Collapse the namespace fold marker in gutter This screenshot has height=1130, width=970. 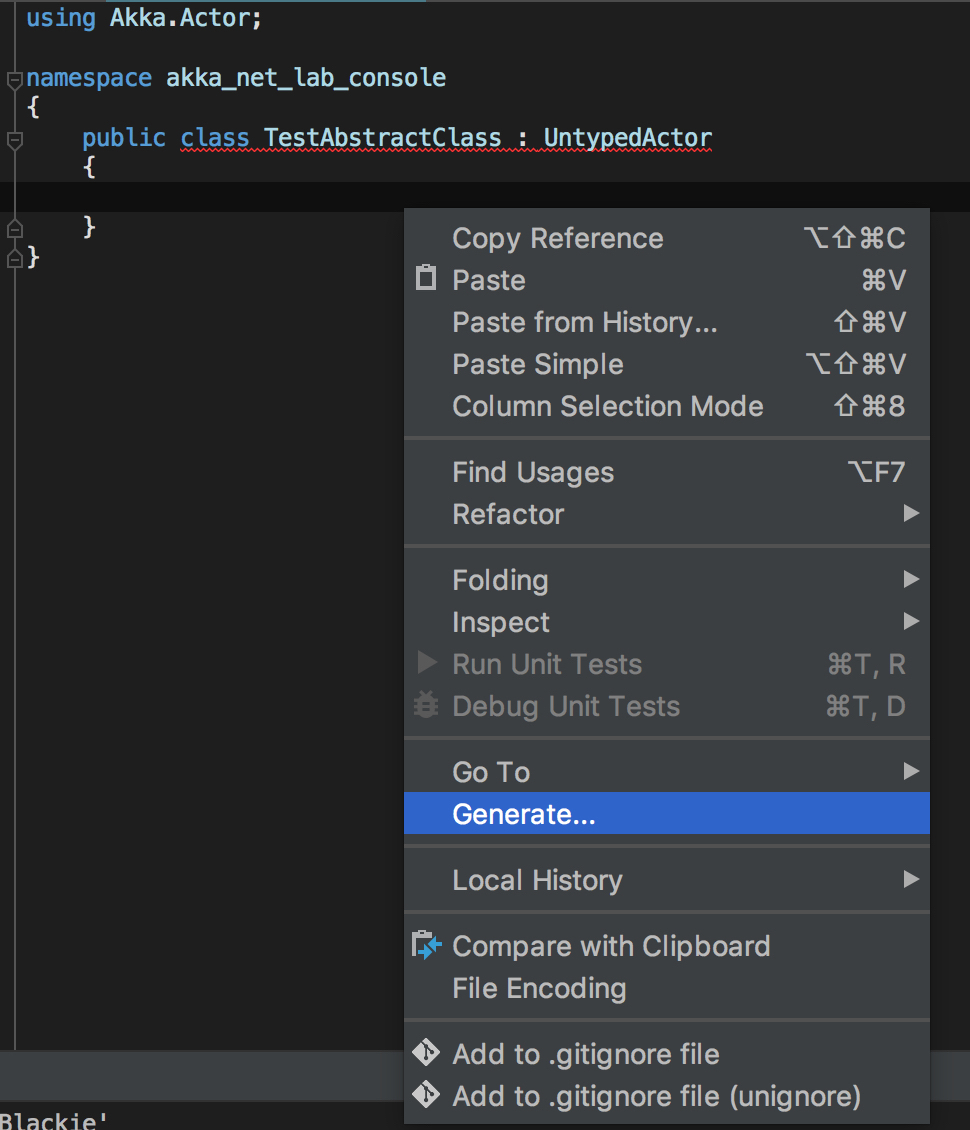[x=14, y=78]
